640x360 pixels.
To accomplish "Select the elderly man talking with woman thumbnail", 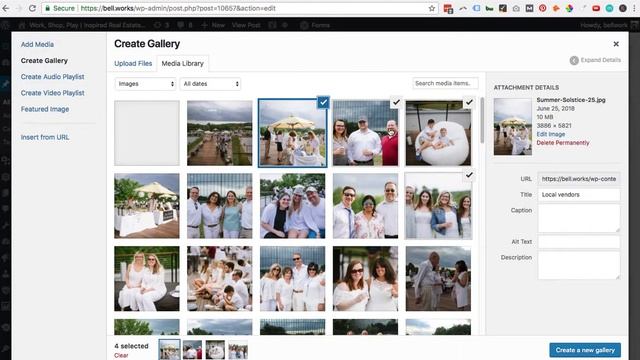I will [x=438, y=278].
